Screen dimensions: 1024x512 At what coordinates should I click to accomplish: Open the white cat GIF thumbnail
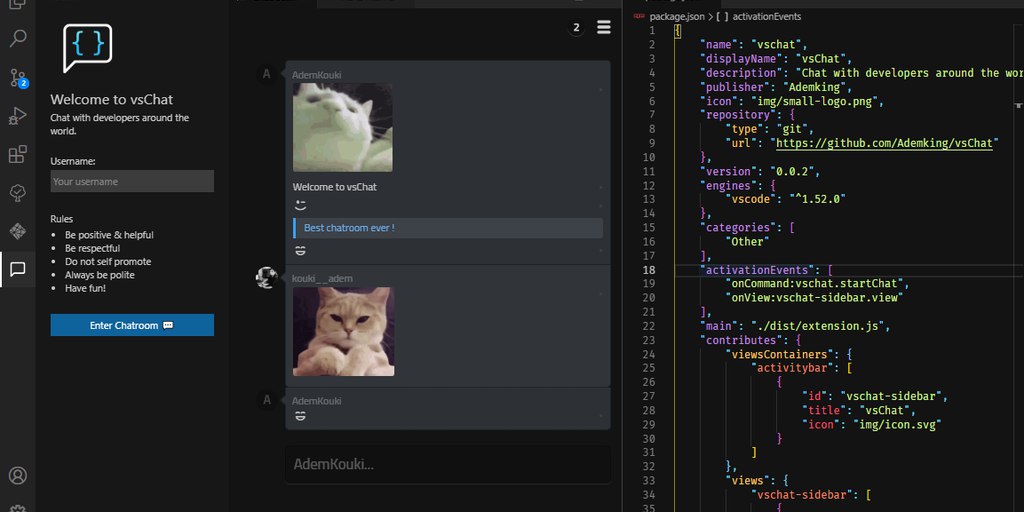(343, 127)
